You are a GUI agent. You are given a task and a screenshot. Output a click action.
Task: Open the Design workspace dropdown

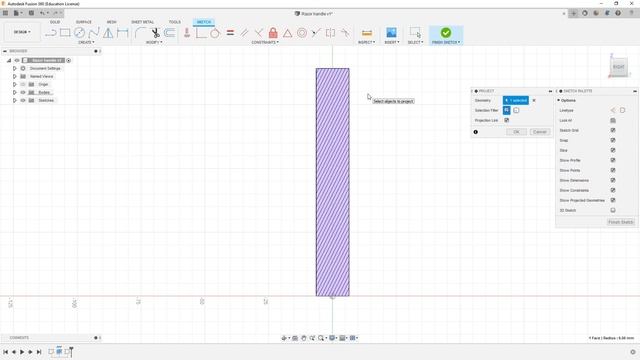point(22,32)
